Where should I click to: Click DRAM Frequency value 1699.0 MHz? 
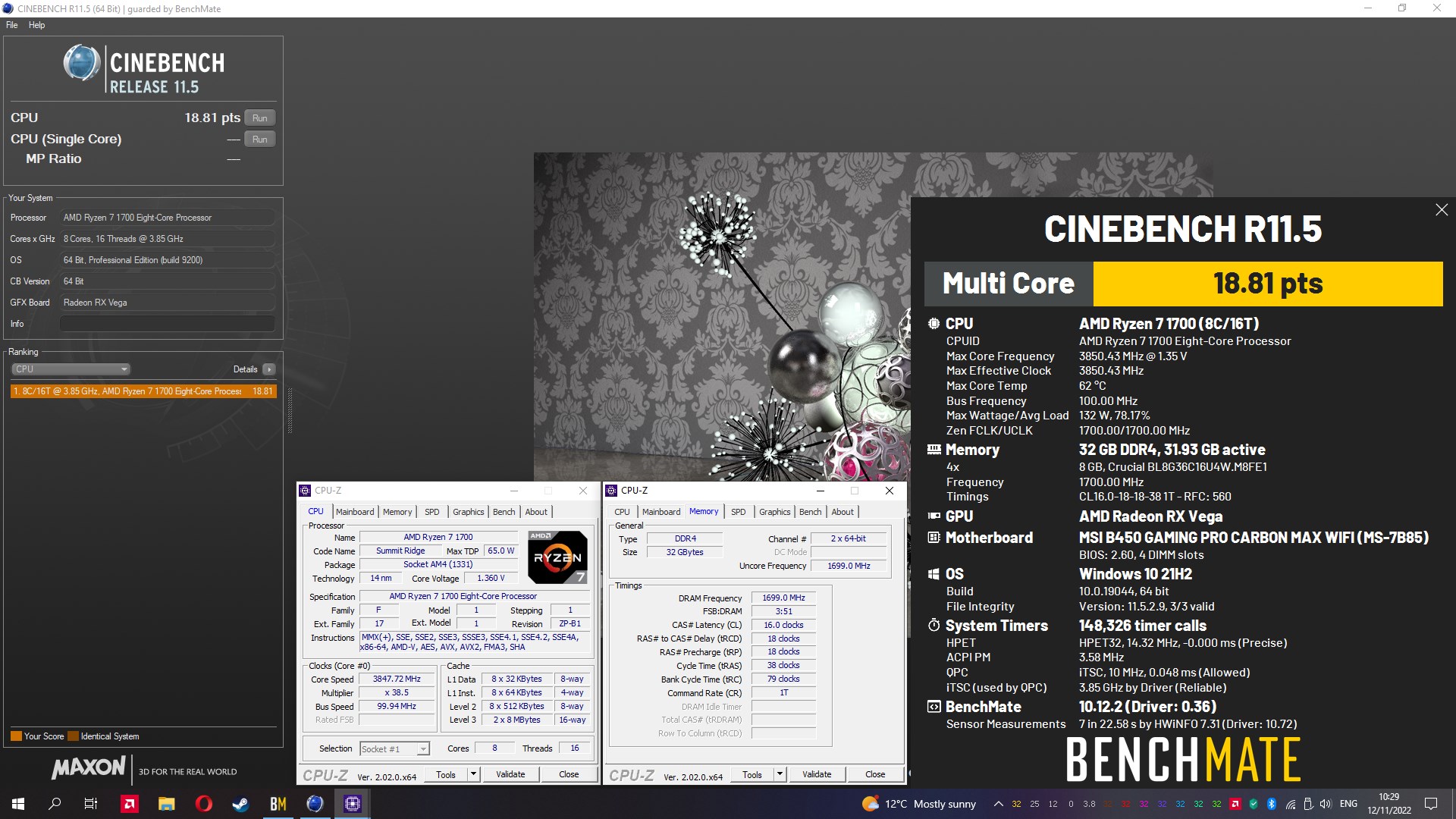(783, 598)
